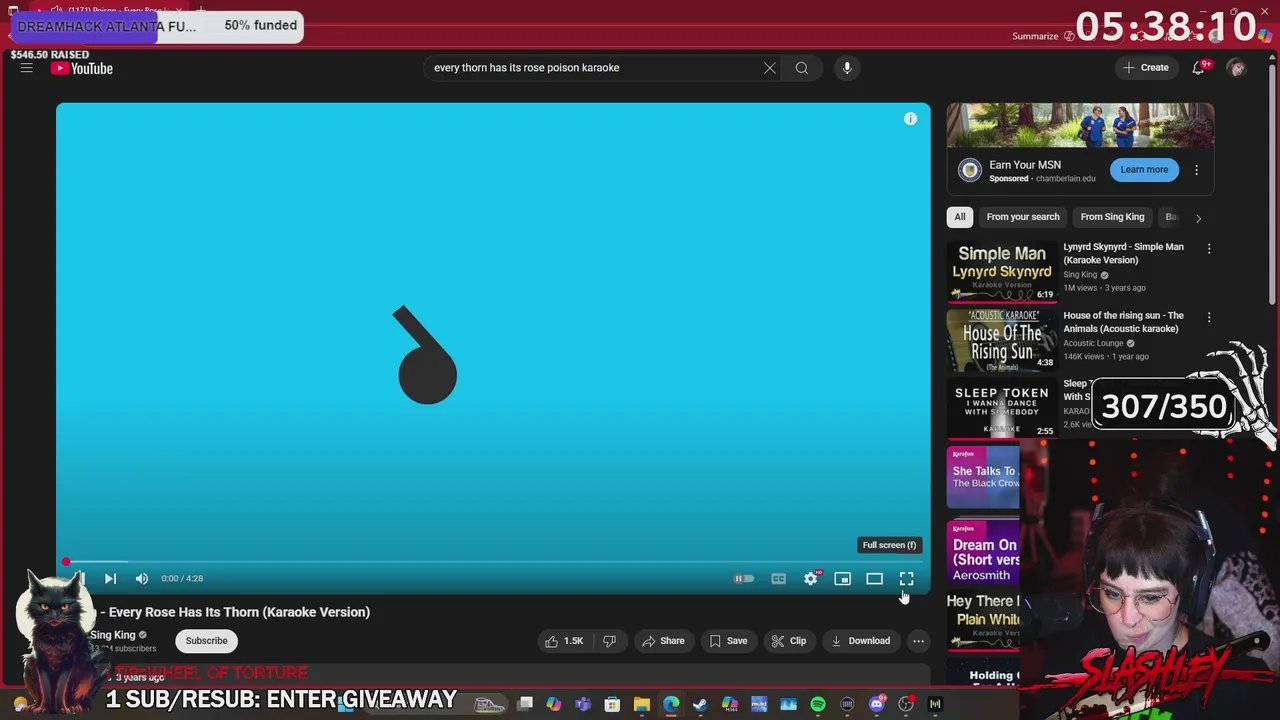
Task: Like the video showing 1.5K
Action: tap(564, 641)
